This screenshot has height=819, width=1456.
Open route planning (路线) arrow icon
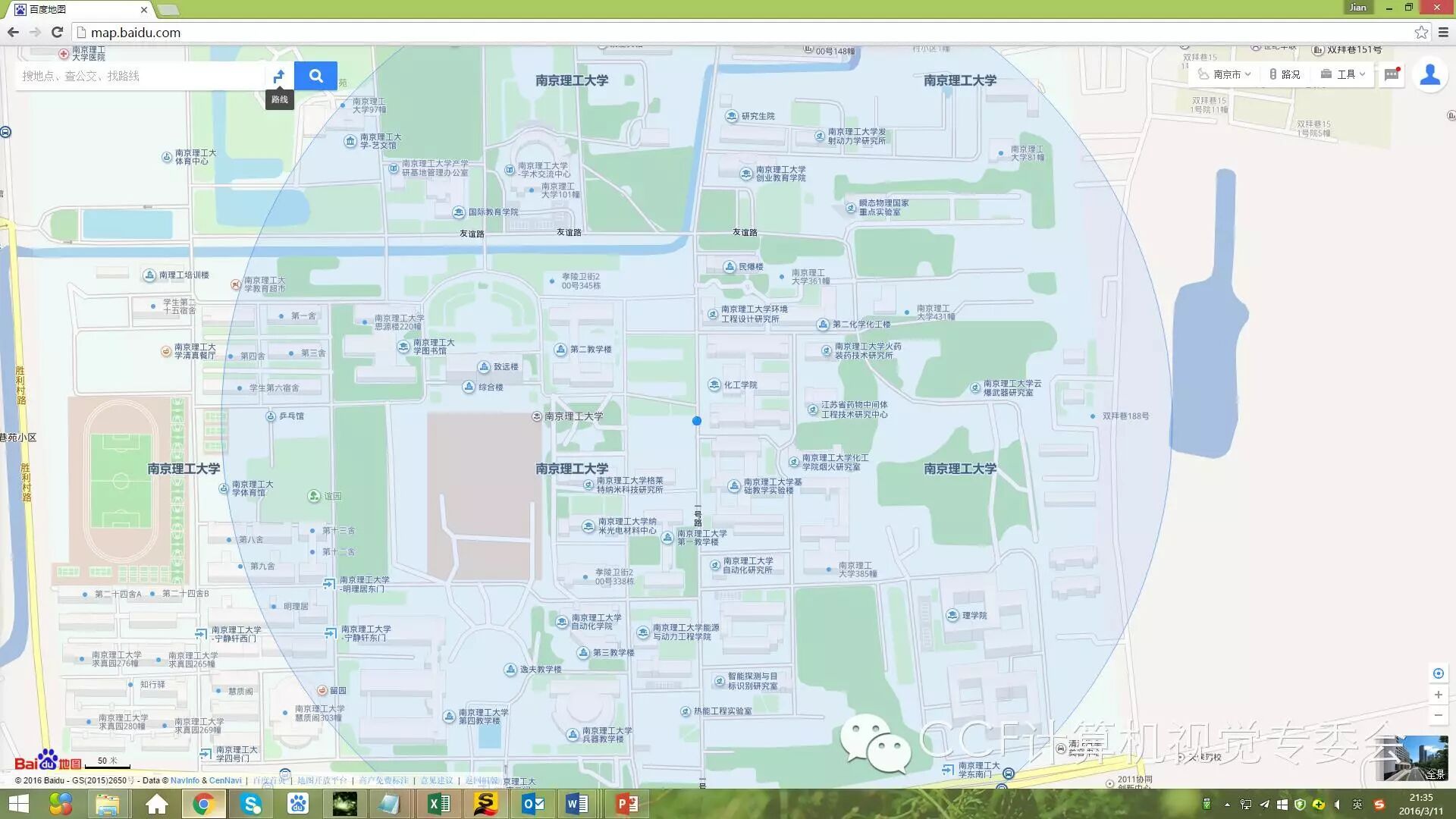[279, 76]
